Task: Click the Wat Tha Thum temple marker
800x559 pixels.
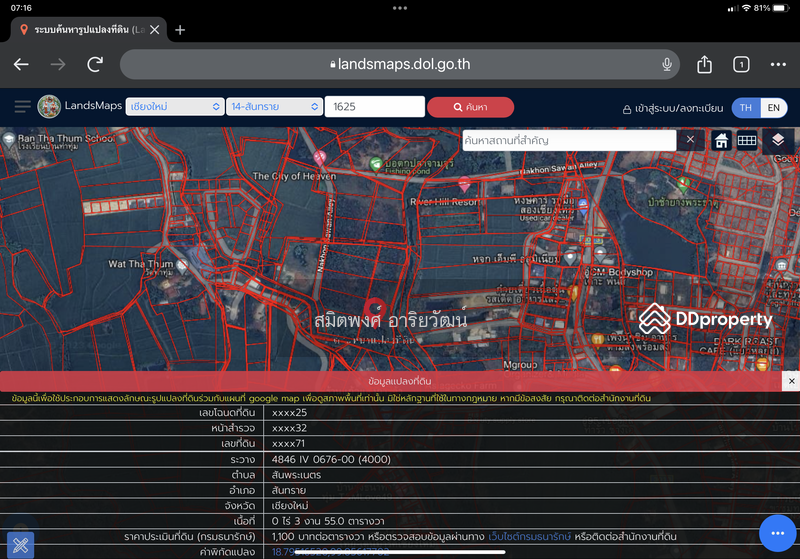Action: coord(182,265)
